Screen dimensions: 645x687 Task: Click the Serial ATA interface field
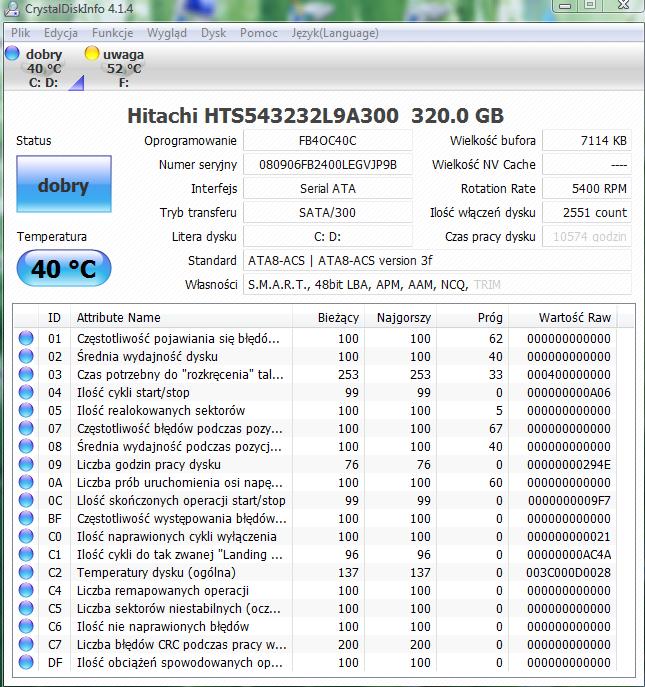pyautogui.click(x=328, y=189)
